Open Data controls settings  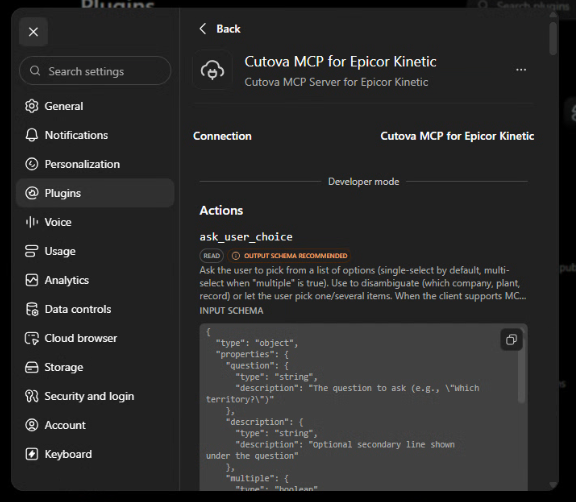click(95, 309)
